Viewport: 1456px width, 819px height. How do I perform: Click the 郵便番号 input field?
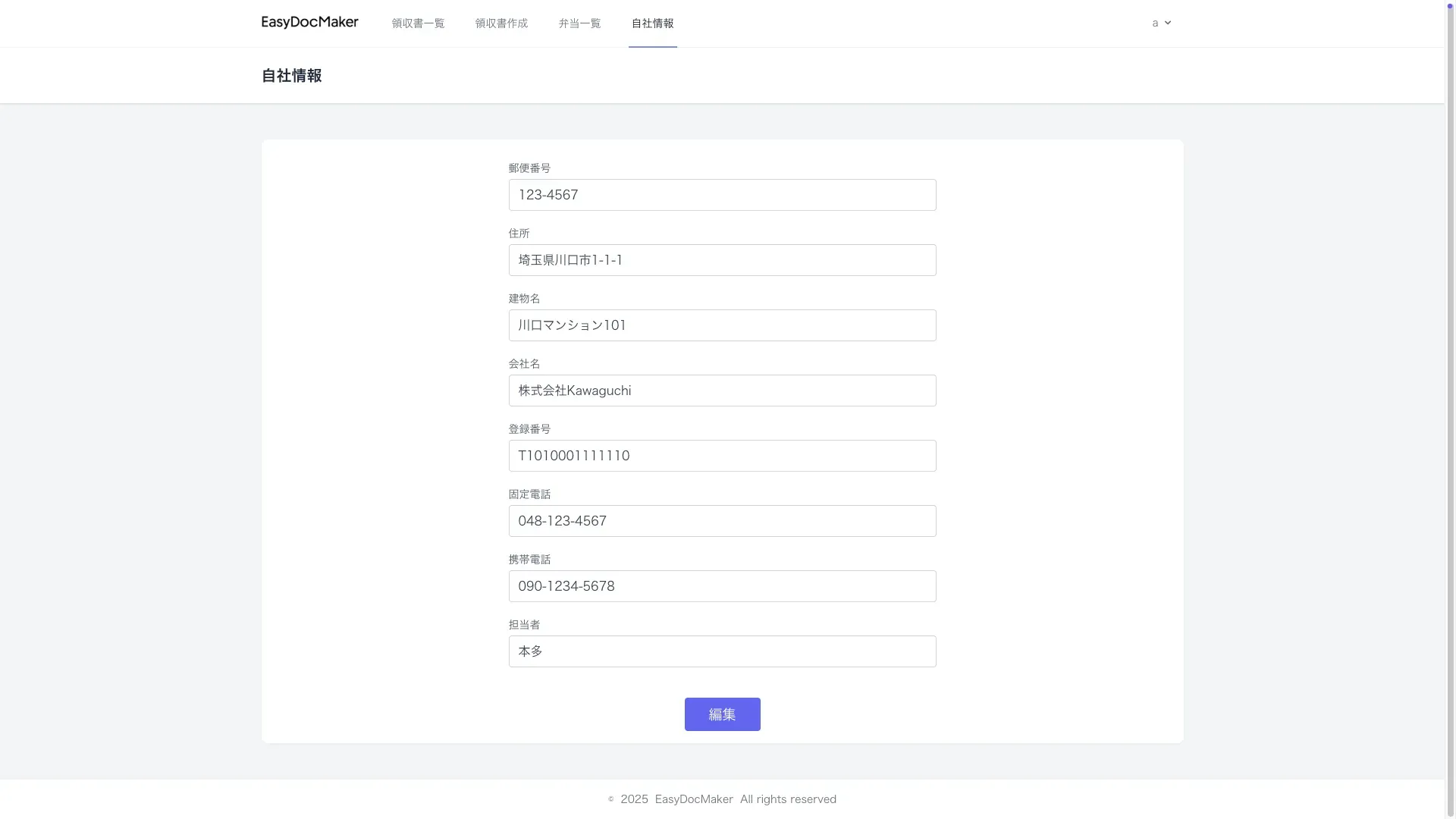click(x=722, y=195)
